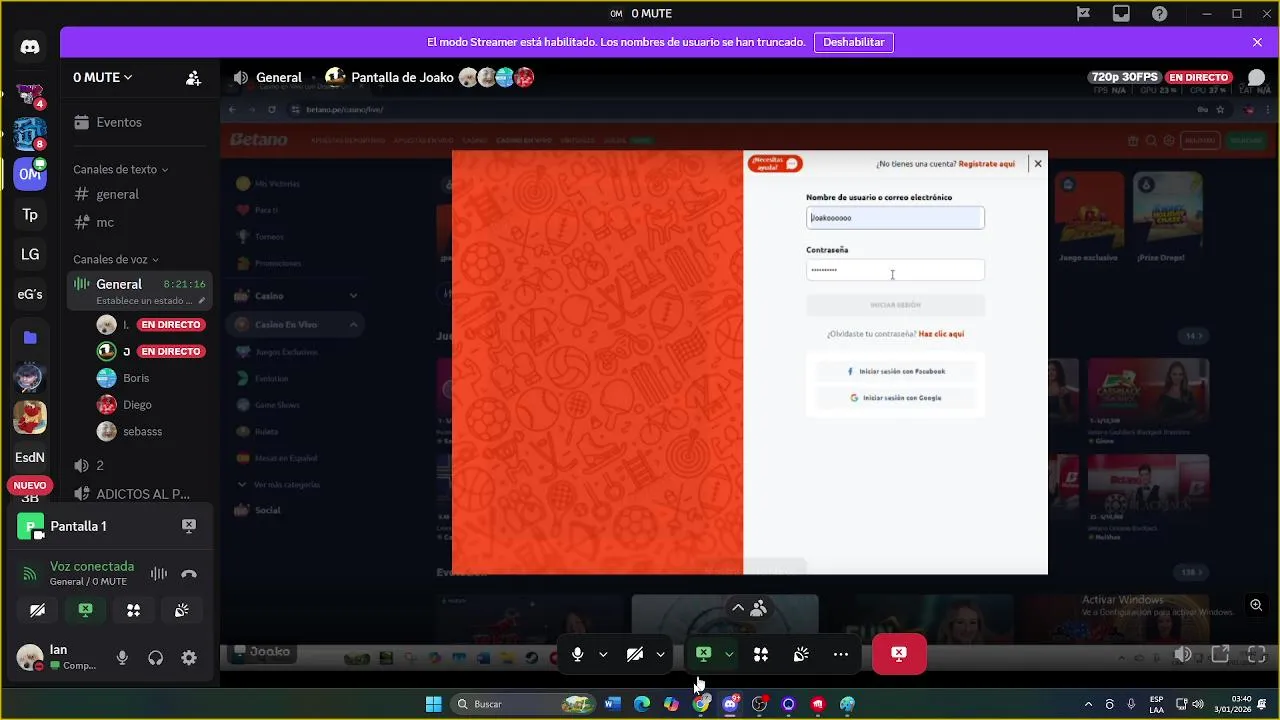
Task: Show hidden system tray icons arrow
Action: [1088, 704]
